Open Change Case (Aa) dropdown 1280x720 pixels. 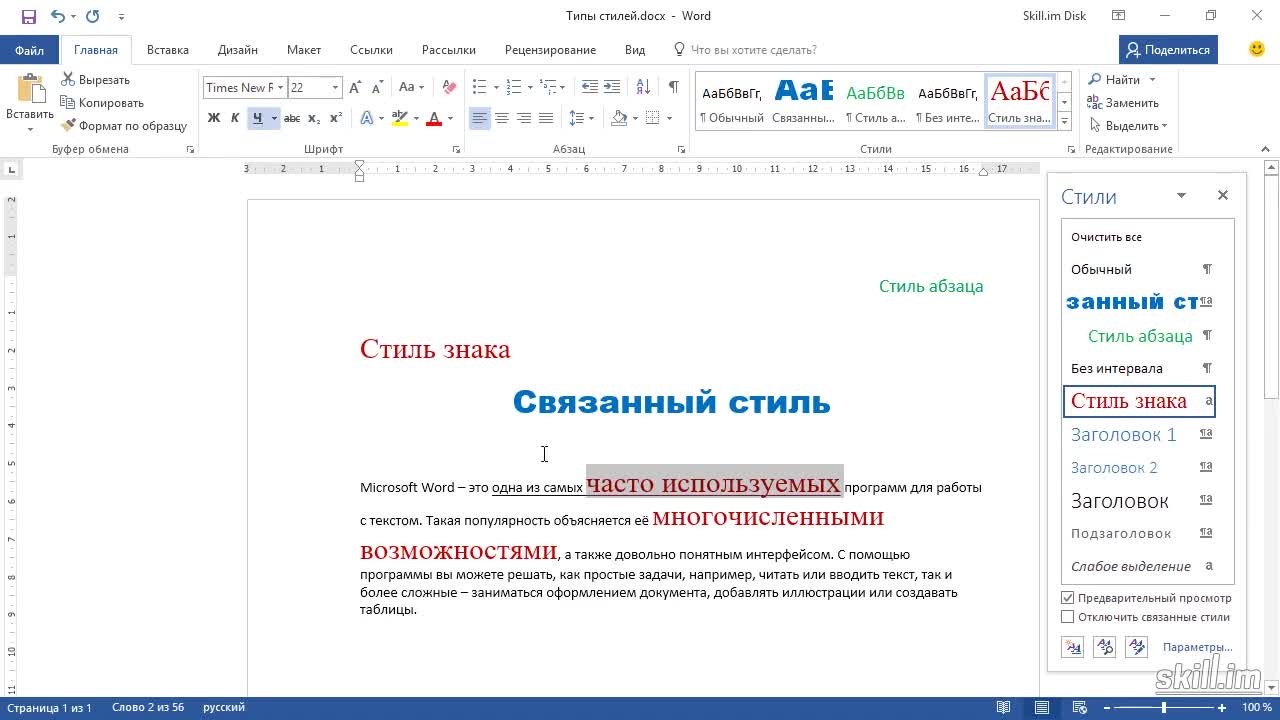pyautogui.click(x=411, y=88)
